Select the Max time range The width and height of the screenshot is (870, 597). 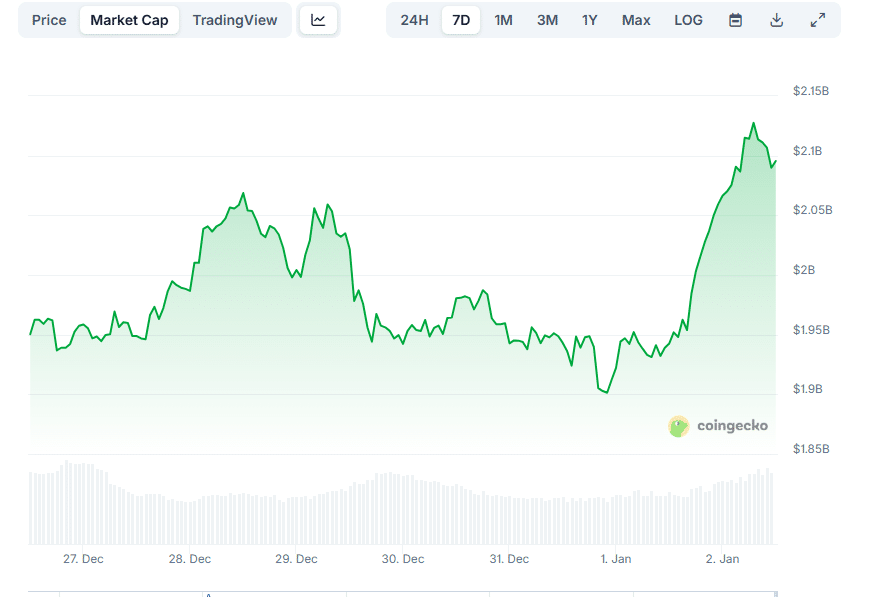coord(636,20)
